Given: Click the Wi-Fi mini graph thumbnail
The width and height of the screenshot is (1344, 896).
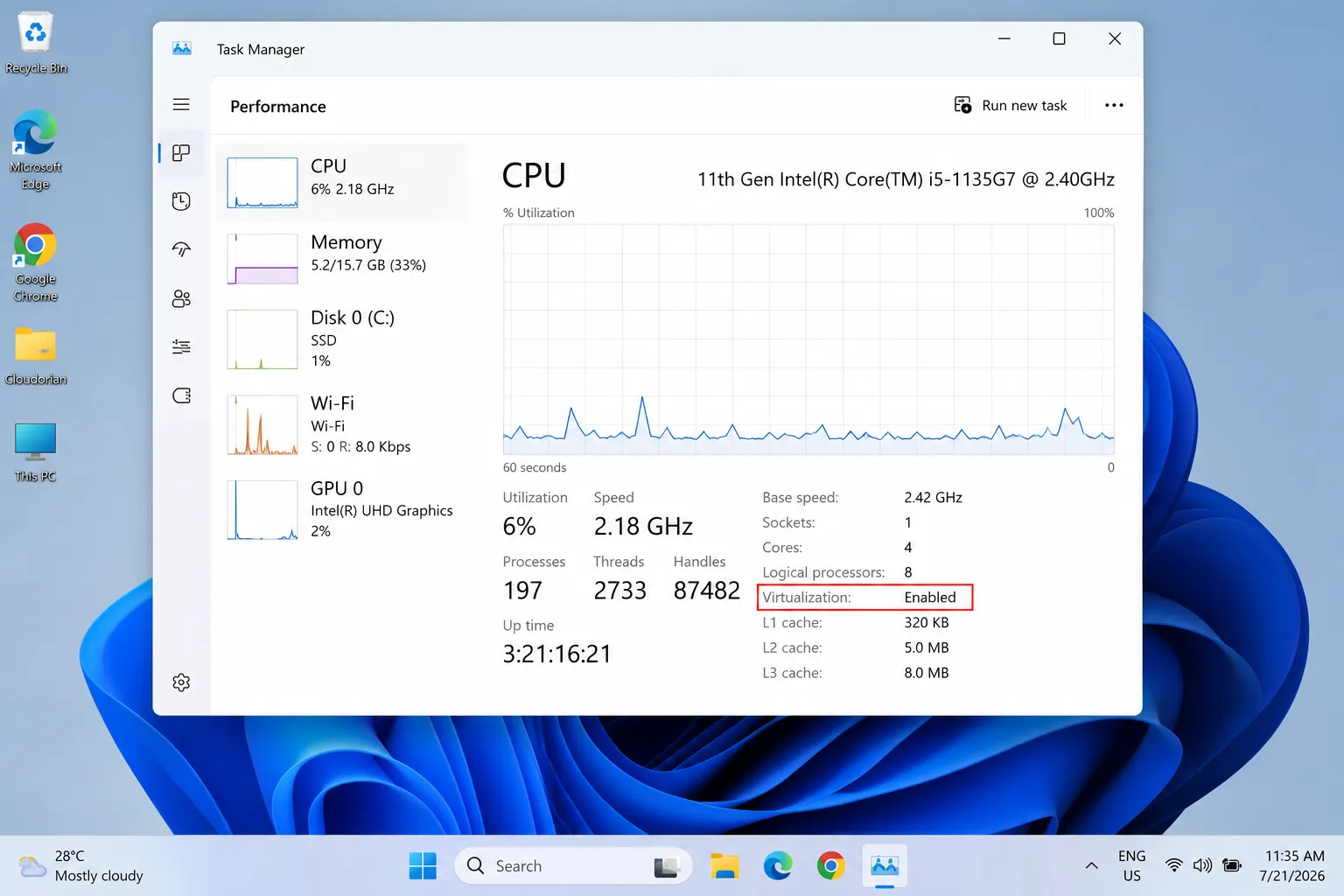Looking at the screenshot, I should click(x=262, y=424).
